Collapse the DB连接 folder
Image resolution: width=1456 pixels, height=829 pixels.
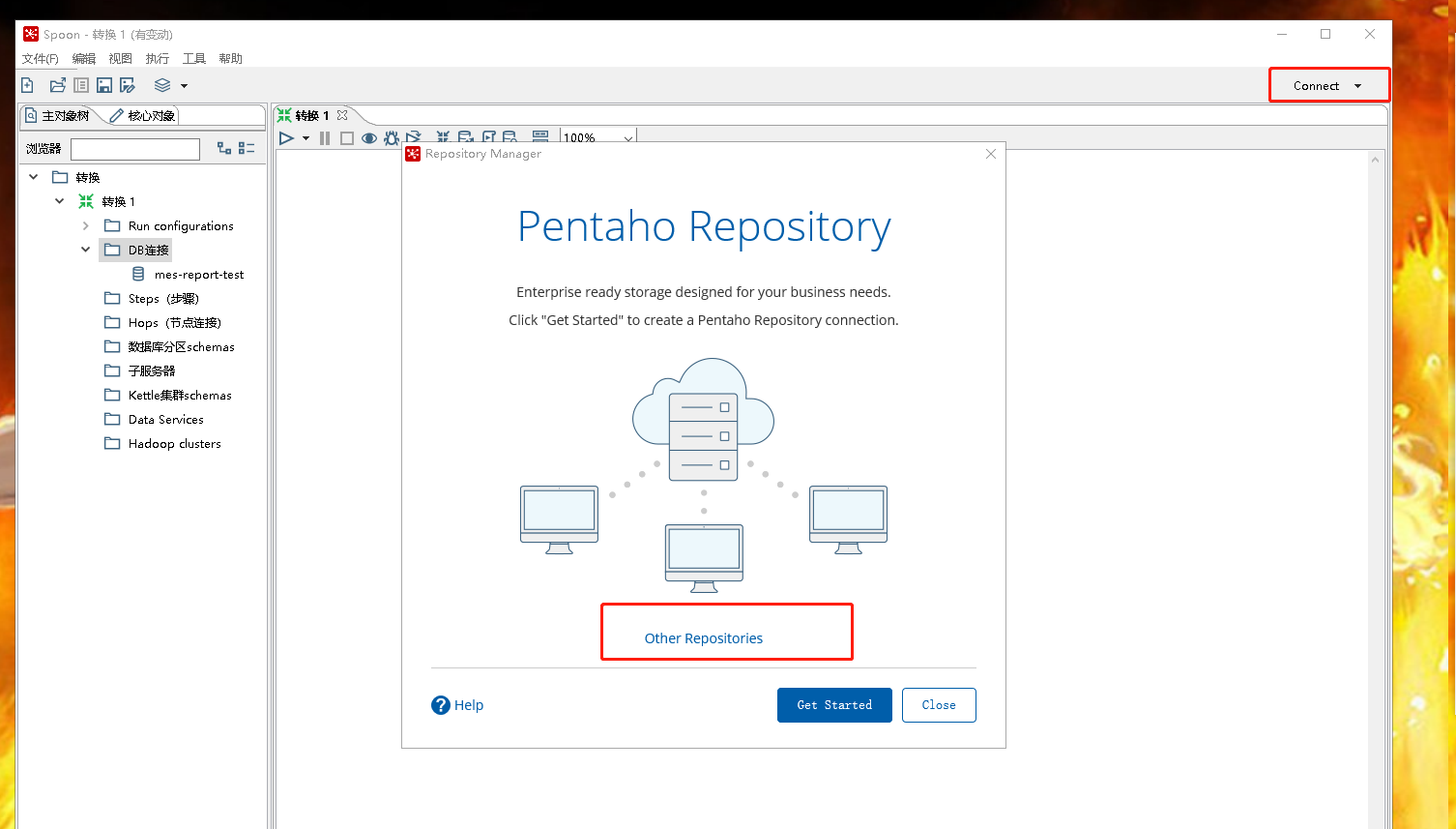click(86, 250)
